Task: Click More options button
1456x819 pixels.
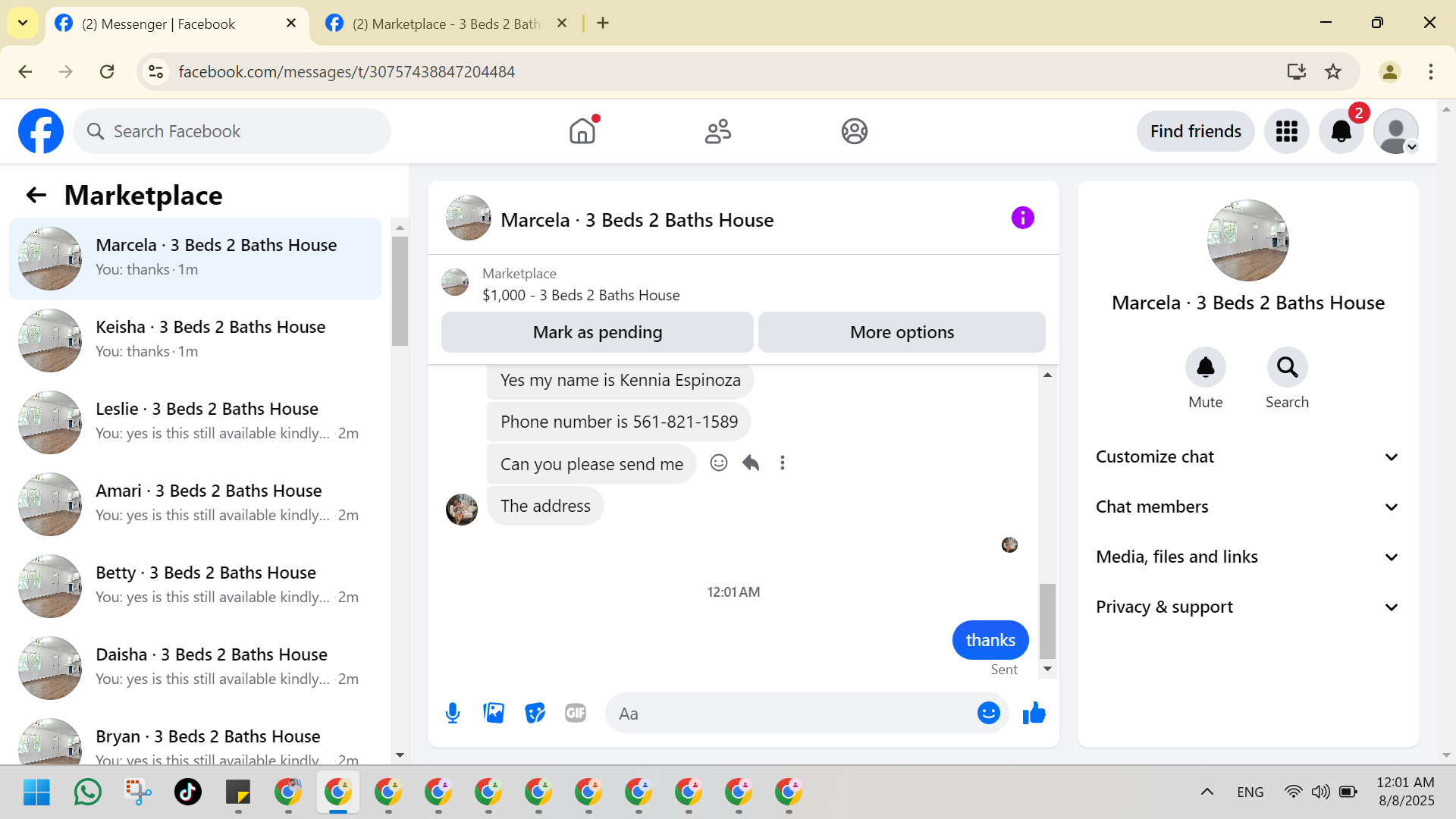Action: point(902,332)
